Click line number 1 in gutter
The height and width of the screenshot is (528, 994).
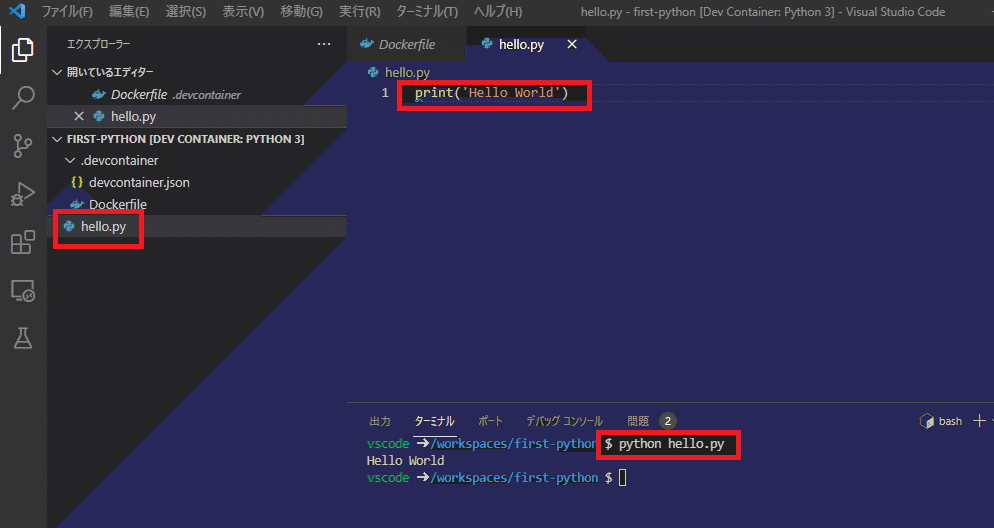click(x=385, y=93)
